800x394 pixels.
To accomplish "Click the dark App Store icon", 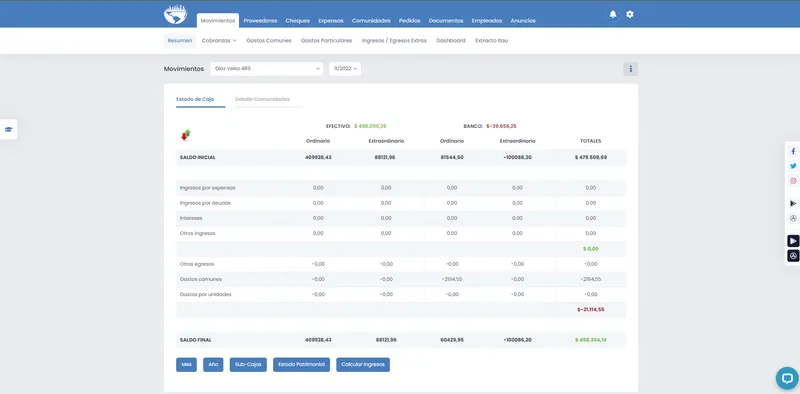I will click(793, 256).
